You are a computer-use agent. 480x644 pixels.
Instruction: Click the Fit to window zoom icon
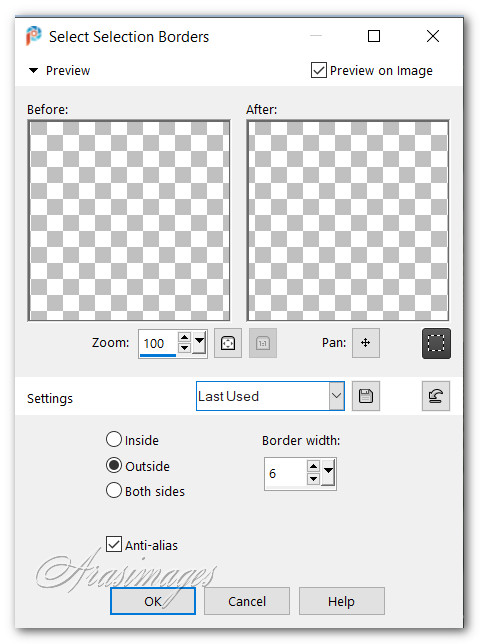[228, 343]
